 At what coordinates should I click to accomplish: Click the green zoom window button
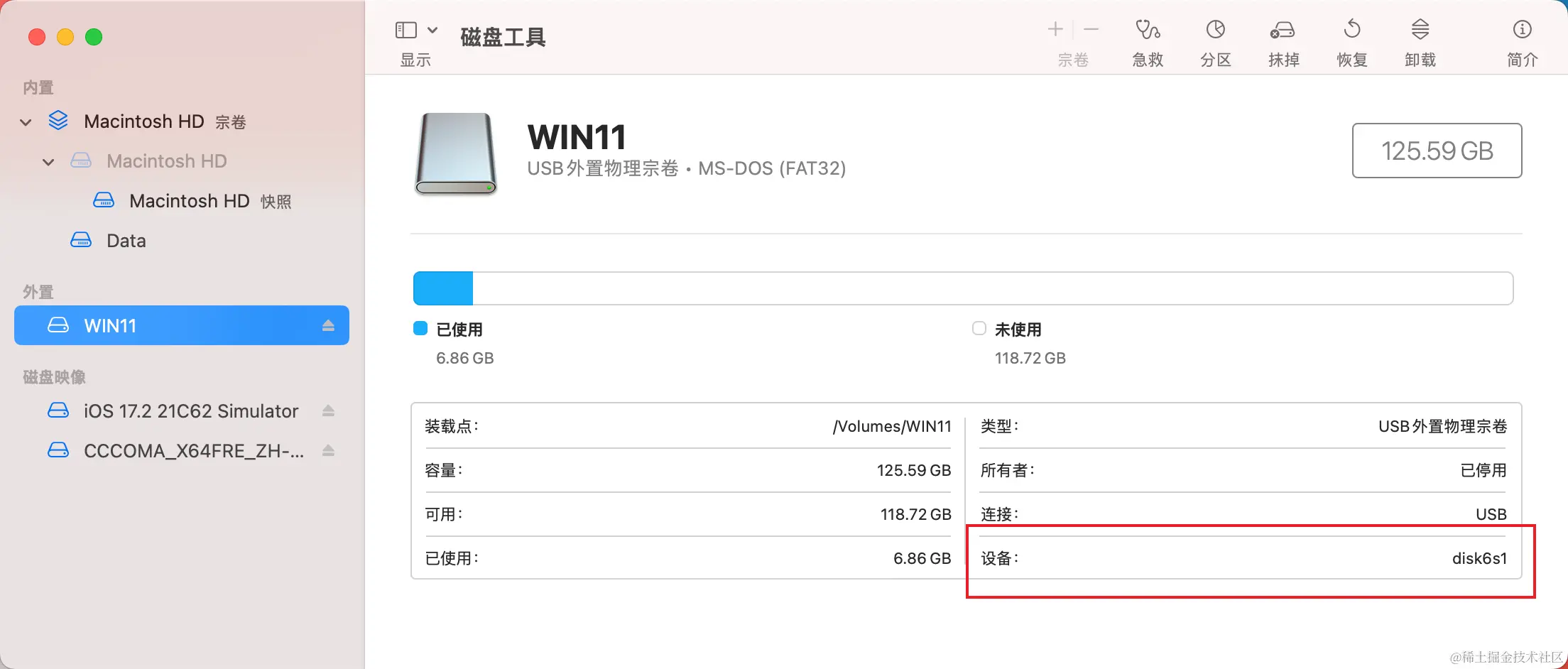94,37
